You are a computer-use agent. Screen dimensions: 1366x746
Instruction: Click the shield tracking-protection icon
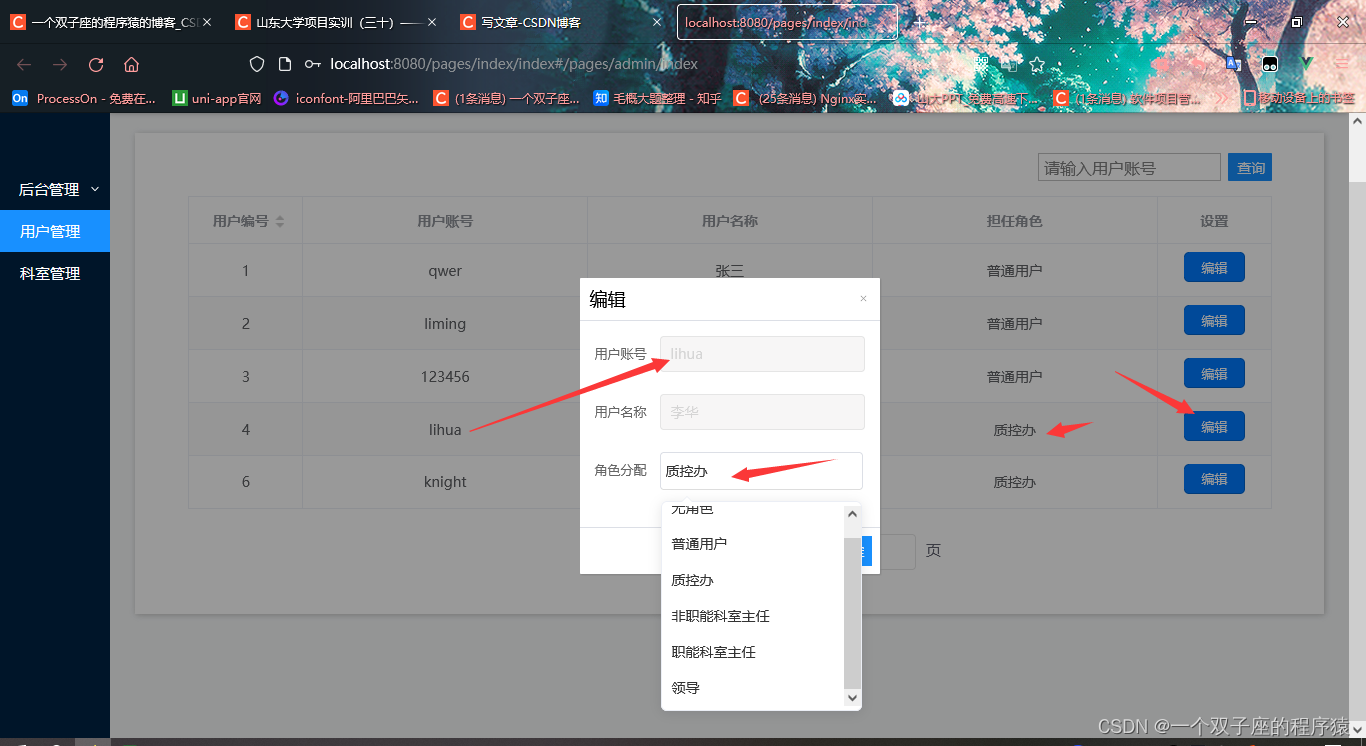(257, 64)
